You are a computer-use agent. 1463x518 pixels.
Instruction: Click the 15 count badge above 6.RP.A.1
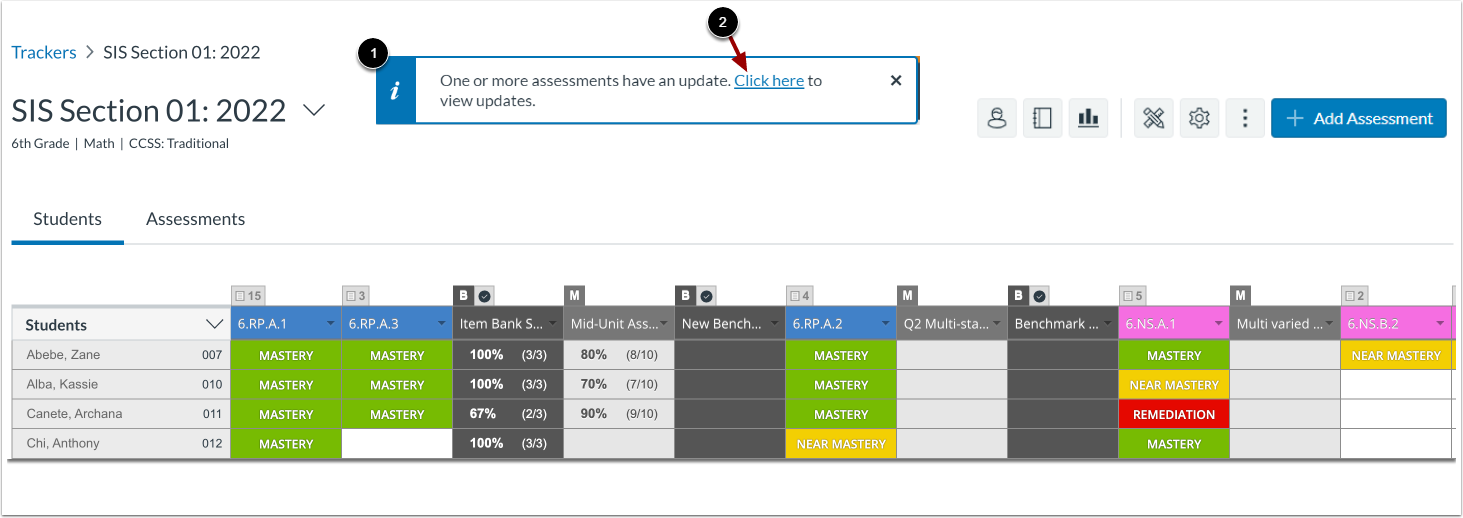coord(248,296)
